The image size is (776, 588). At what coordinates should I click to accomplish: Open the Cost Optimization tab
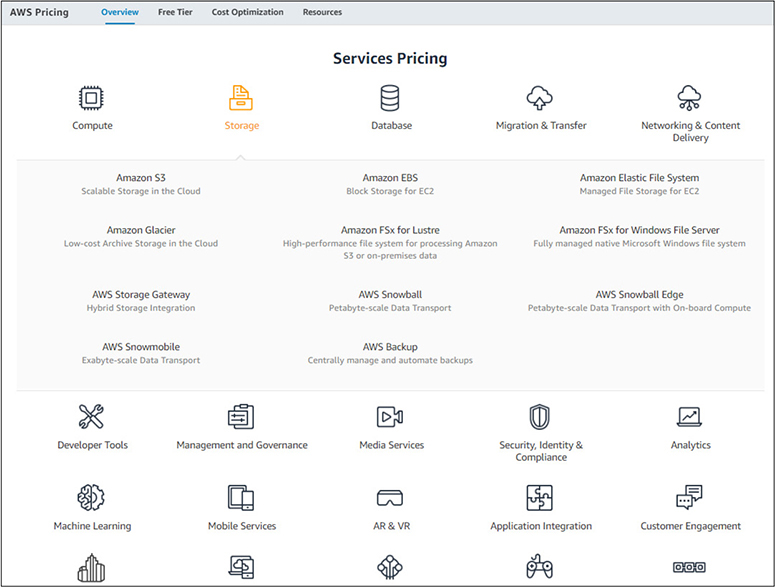[x=247, y=13]
